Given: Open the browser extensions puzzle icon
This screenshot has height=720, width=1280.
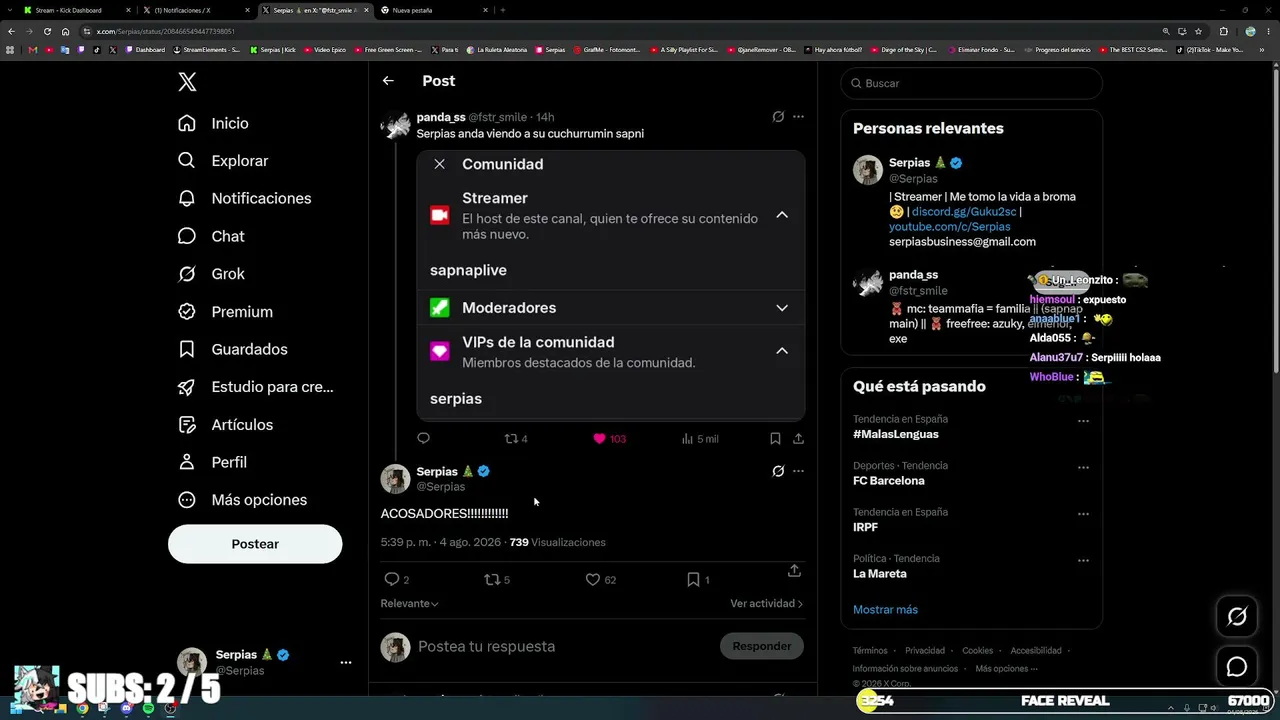Looking at the screenshot, I should tap(1223, 31).
